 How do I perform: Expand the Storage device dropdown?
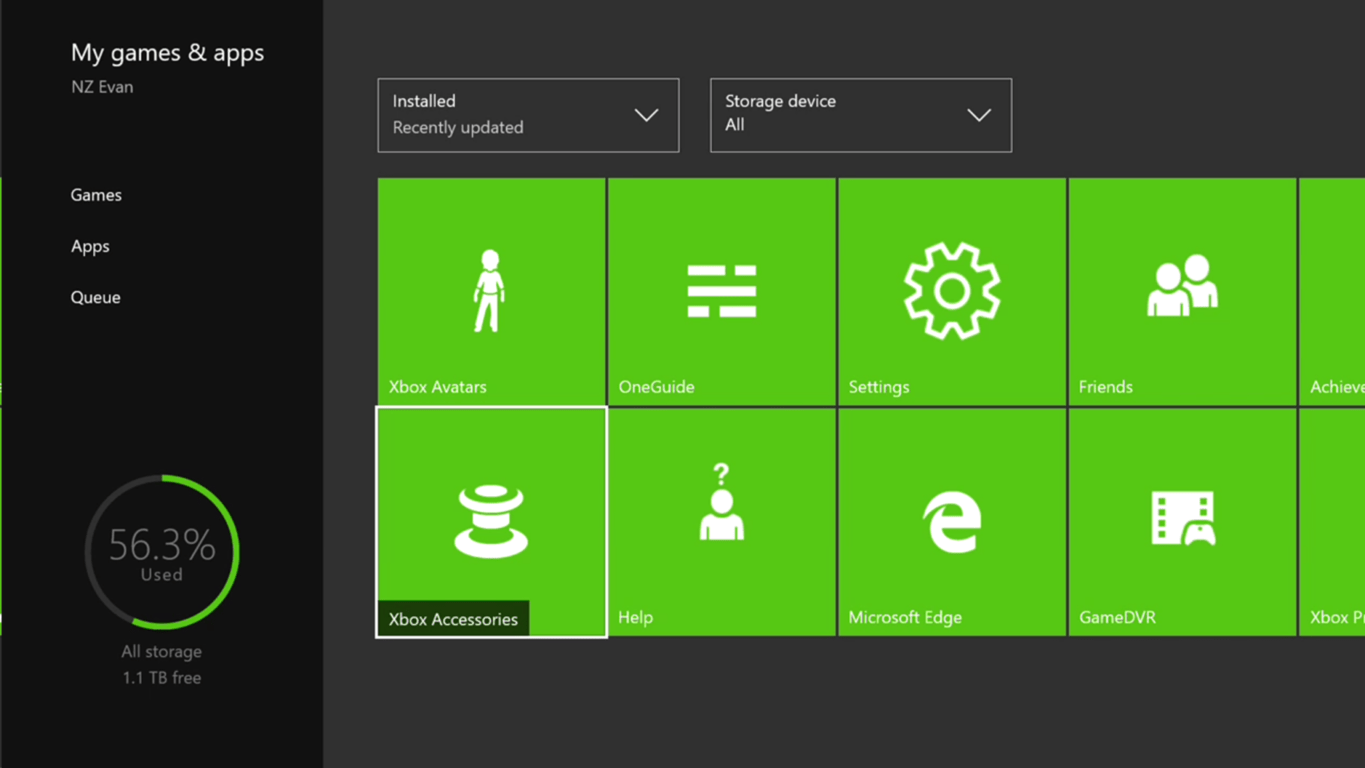click(x=860, y=115)
